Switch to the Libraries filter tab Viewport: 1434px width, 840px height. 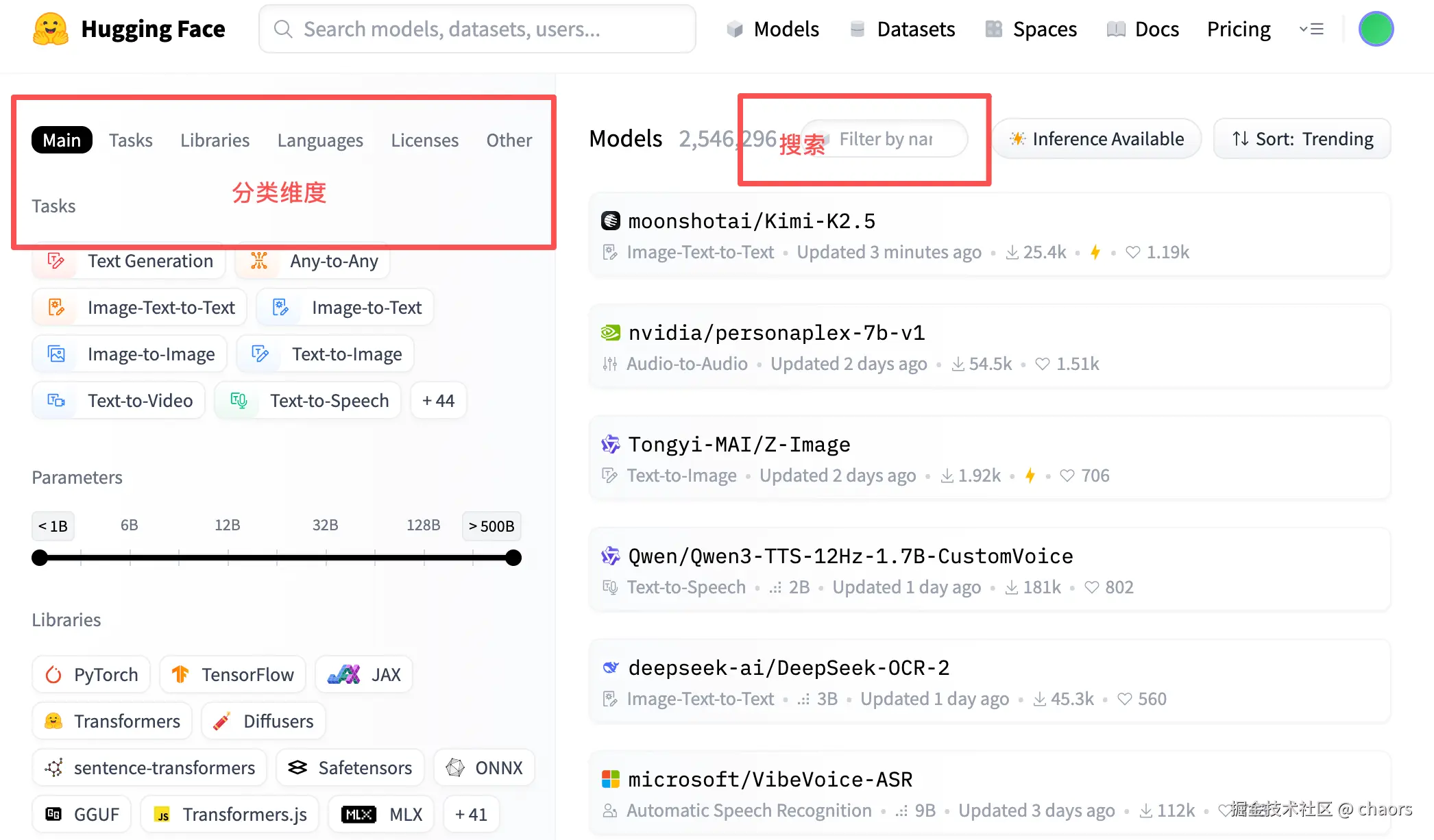point(215,140)
